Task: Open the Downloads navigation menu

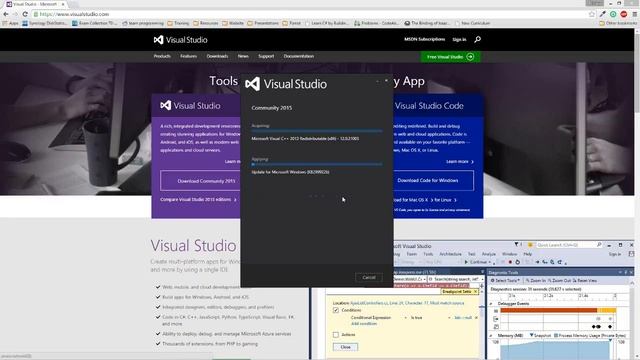Action: [x=217, y=56]
